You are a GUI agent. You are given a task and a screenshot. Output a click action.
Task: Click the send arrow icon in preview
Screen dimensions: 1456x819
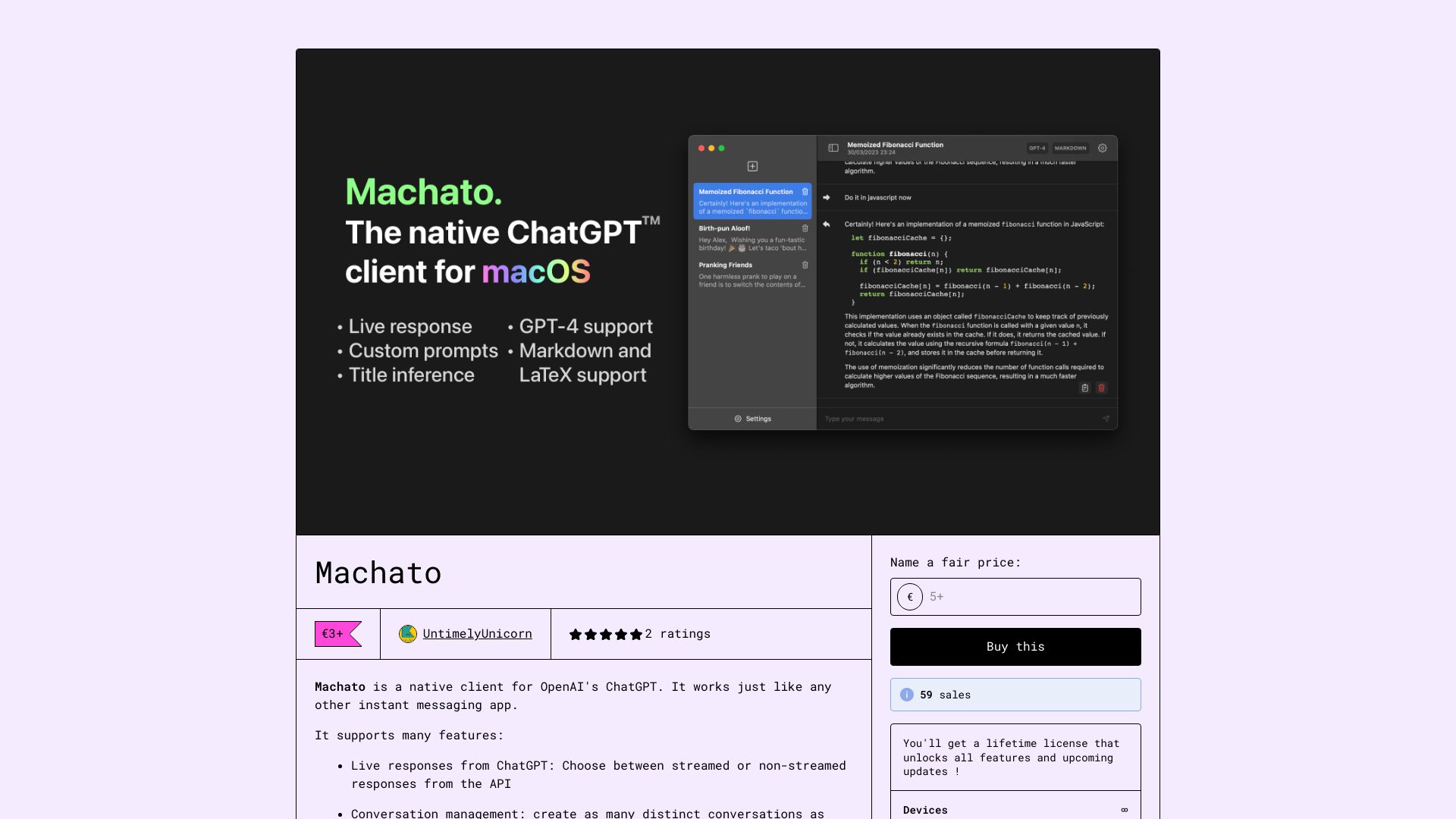point(1106,419)
